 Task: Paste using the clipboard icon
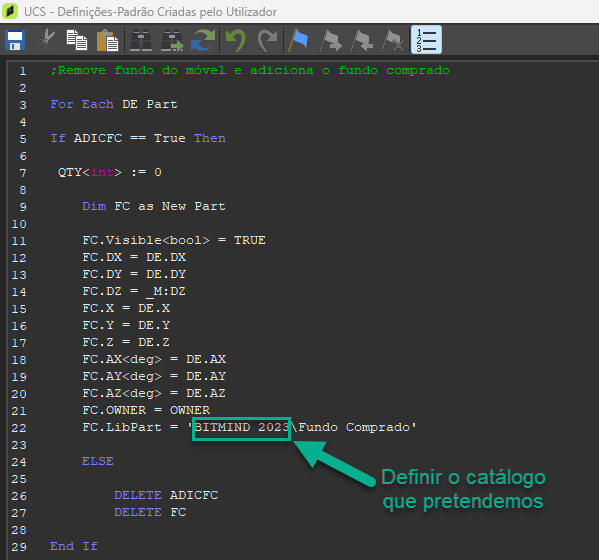click(107, 40)
